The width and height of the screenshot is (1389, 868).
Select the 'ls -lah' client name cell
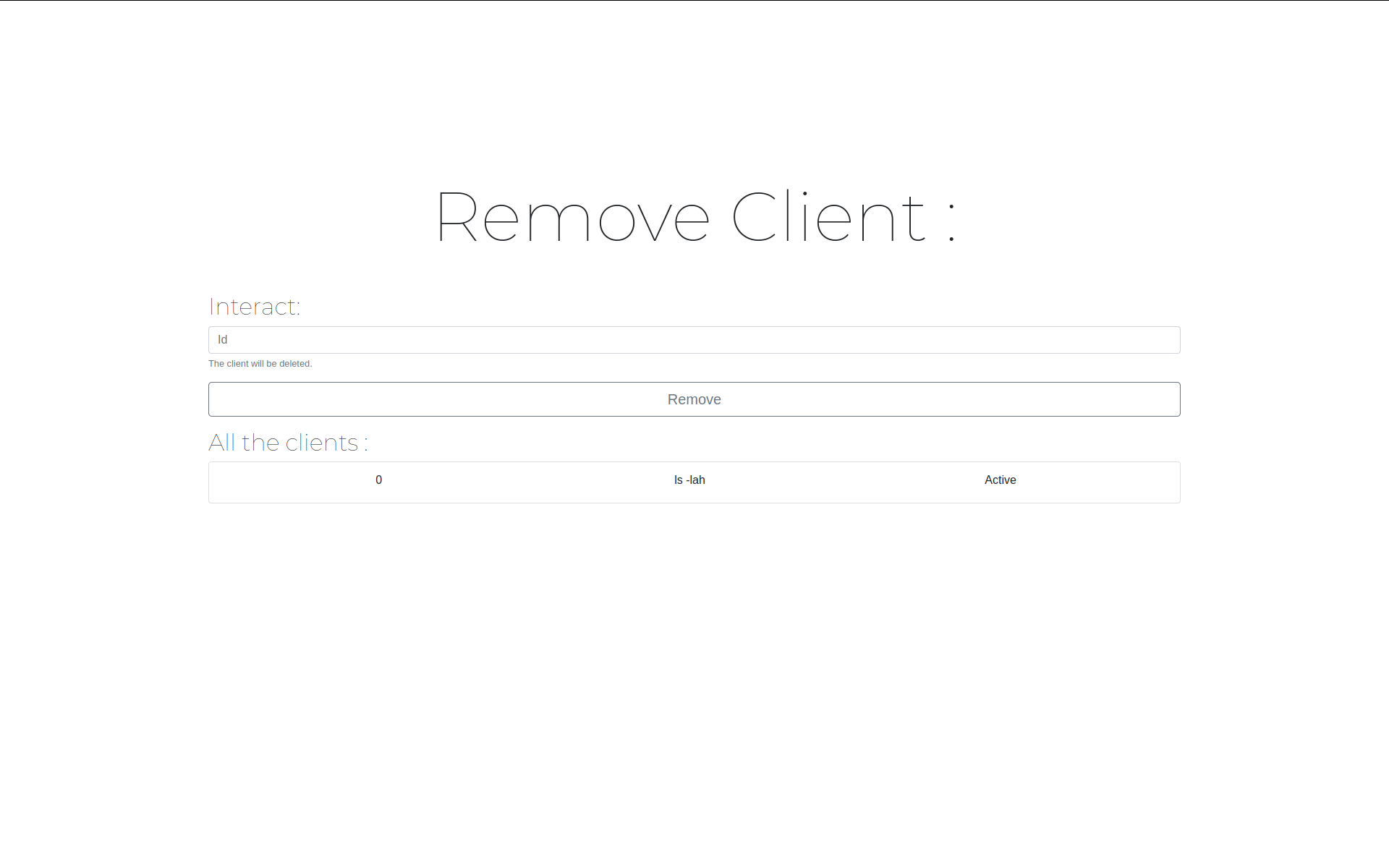[689, 480]
